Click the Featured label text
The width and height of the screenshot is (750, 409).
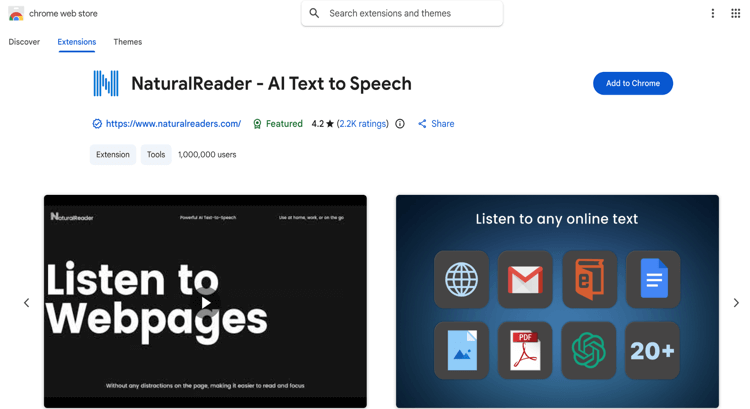(284, 124)
